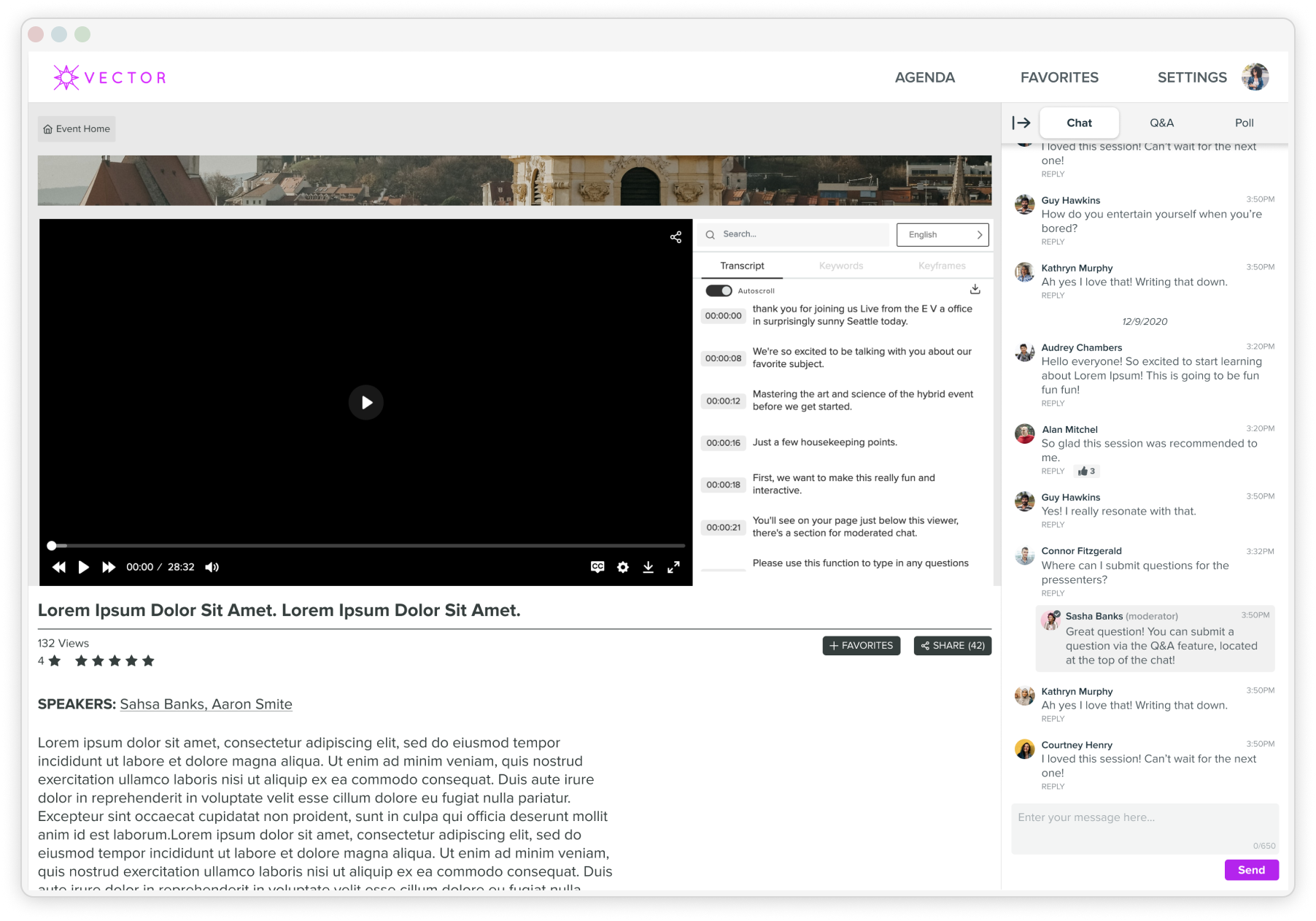Screen dimensions: 1316x921
Task: Switch to the Q&A tab
Action: (1161, 123)
